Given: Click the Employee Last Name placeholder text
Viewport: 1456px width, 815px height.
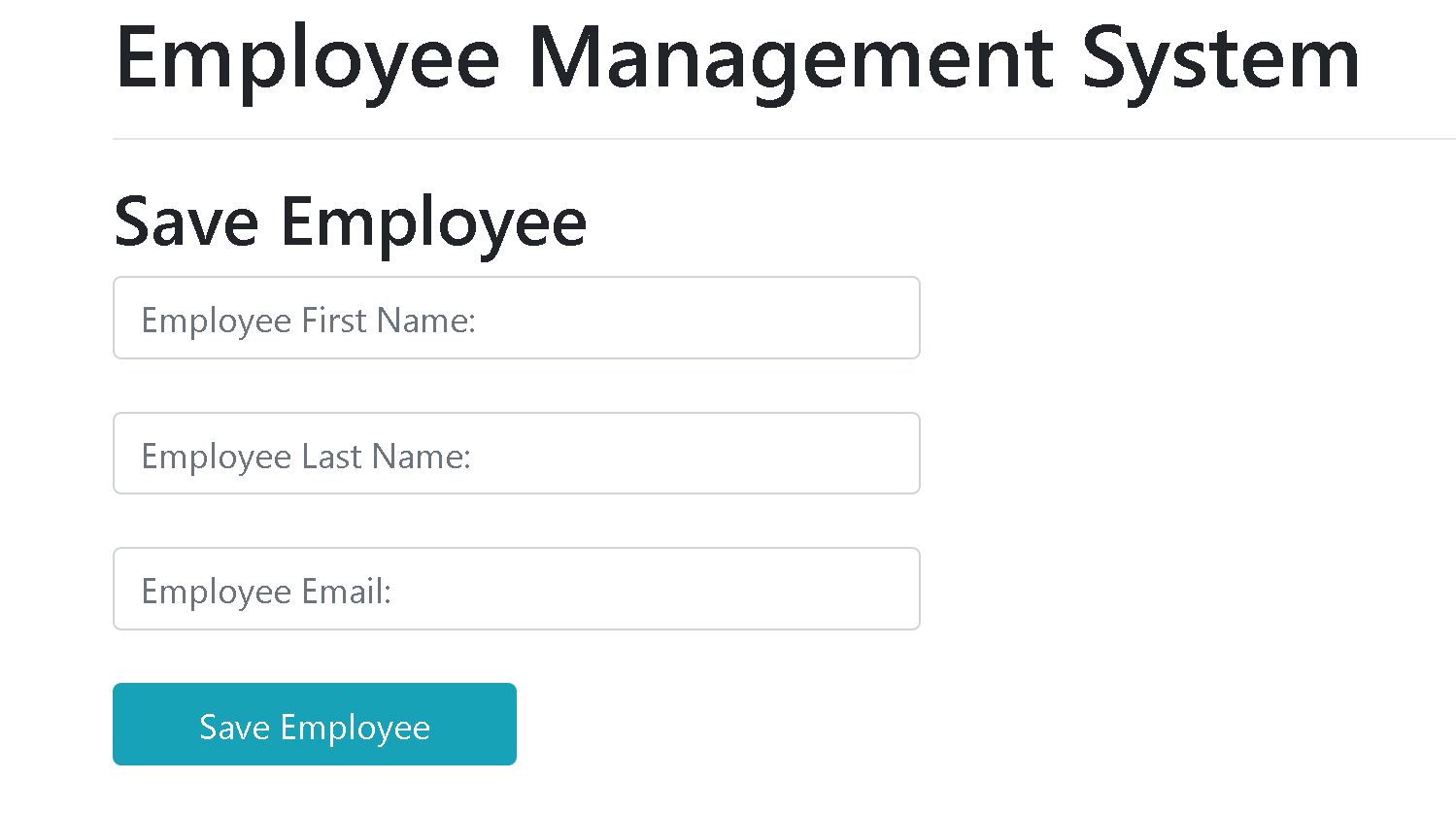Looking at the screenshot, I should point(306,455).
